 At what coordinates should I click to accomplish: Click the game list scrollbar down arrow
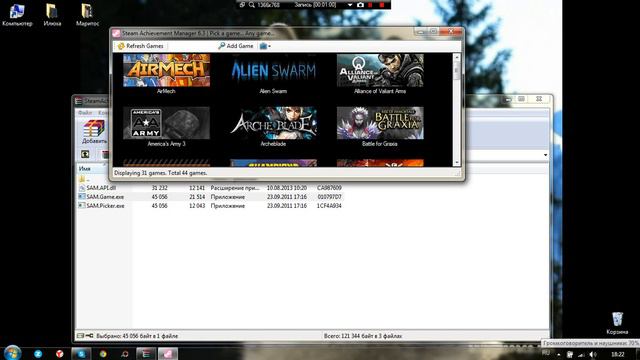(x=457, y=162)
